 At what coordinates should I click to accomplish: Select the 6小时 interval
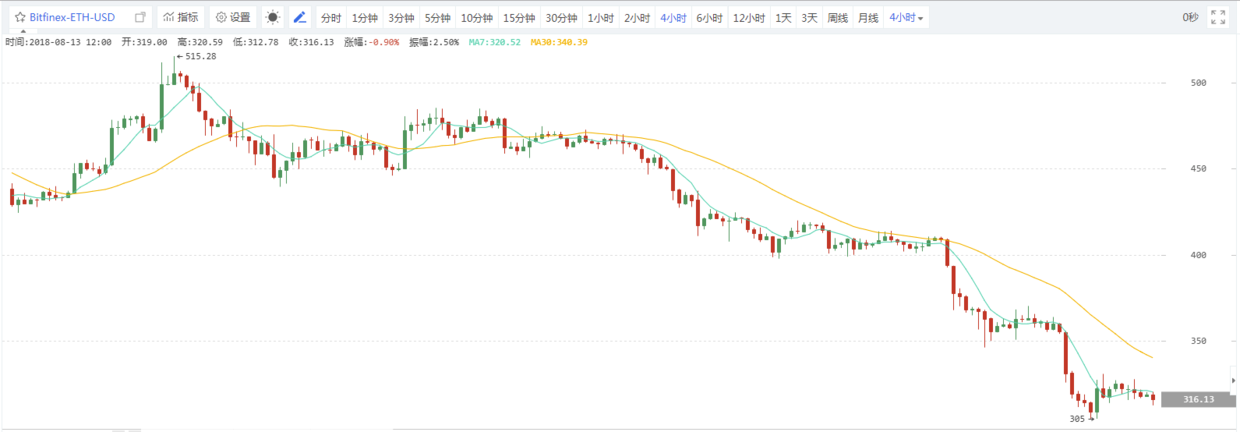[708, 18]
